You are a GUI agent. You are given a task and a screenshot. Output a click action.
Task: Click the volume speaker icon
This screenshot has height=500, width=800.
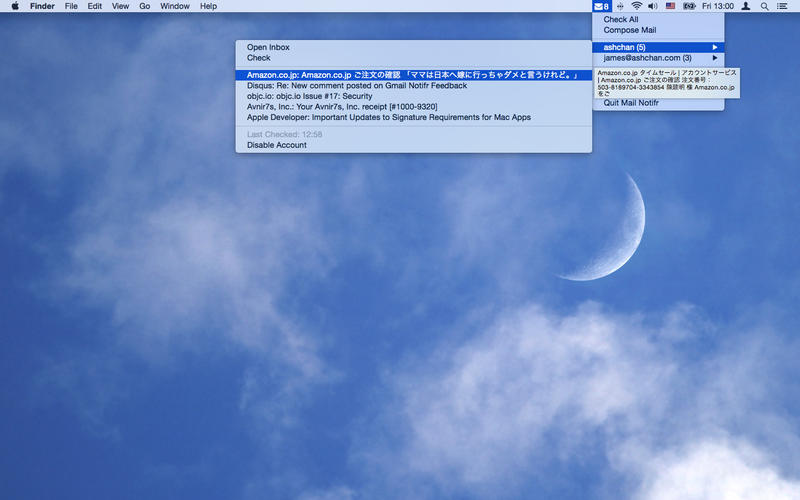(653, 6)
